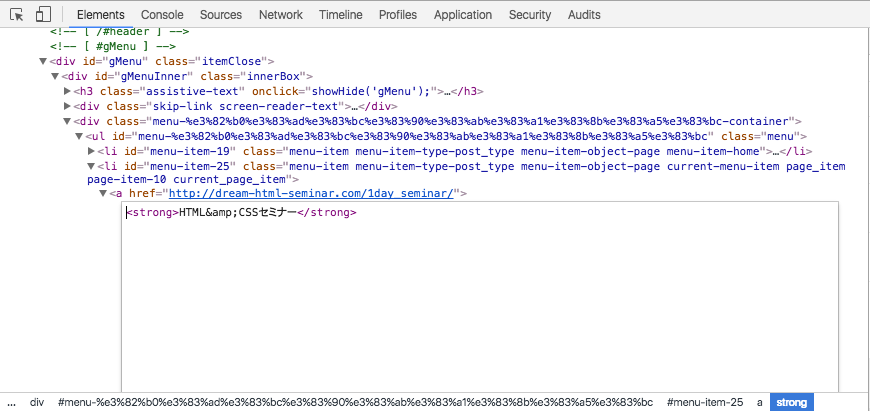Follow the dream-html-seminar.com 1day_seminar link
Image resolution: width=870 pixels, height=411 pixels.
(311, 194)
